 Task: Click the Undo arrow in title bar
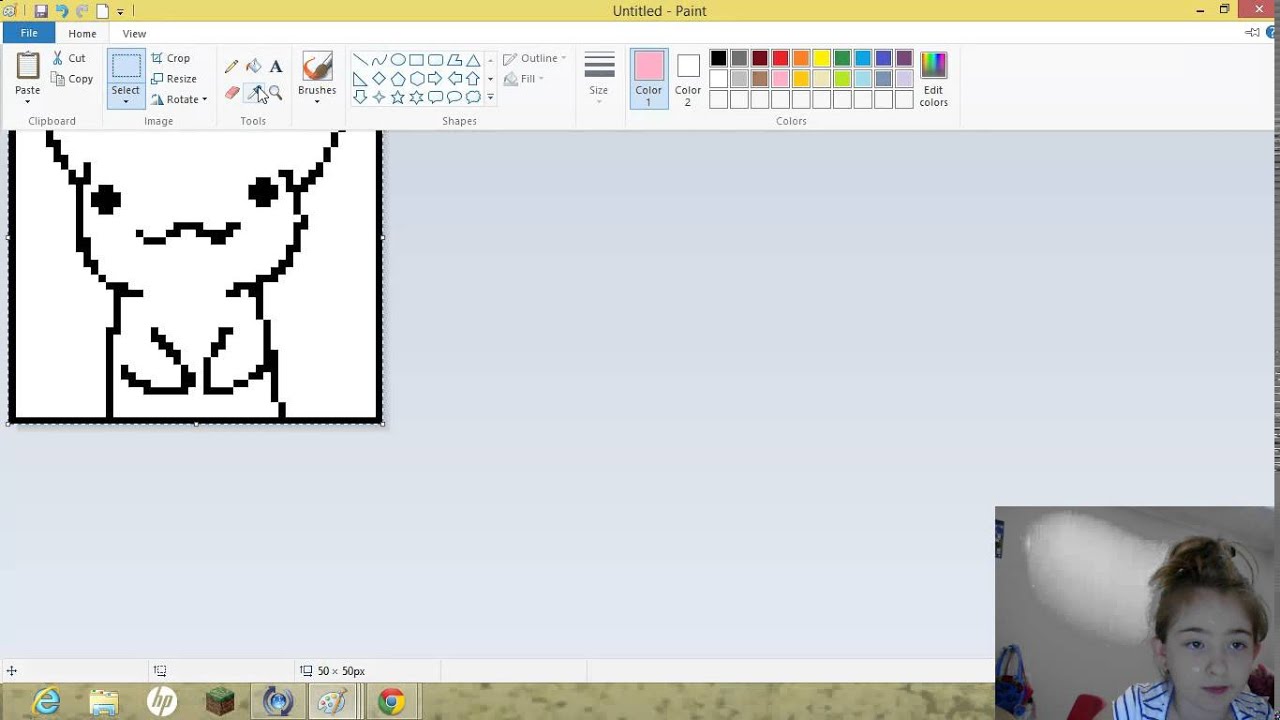coord(61,11)
